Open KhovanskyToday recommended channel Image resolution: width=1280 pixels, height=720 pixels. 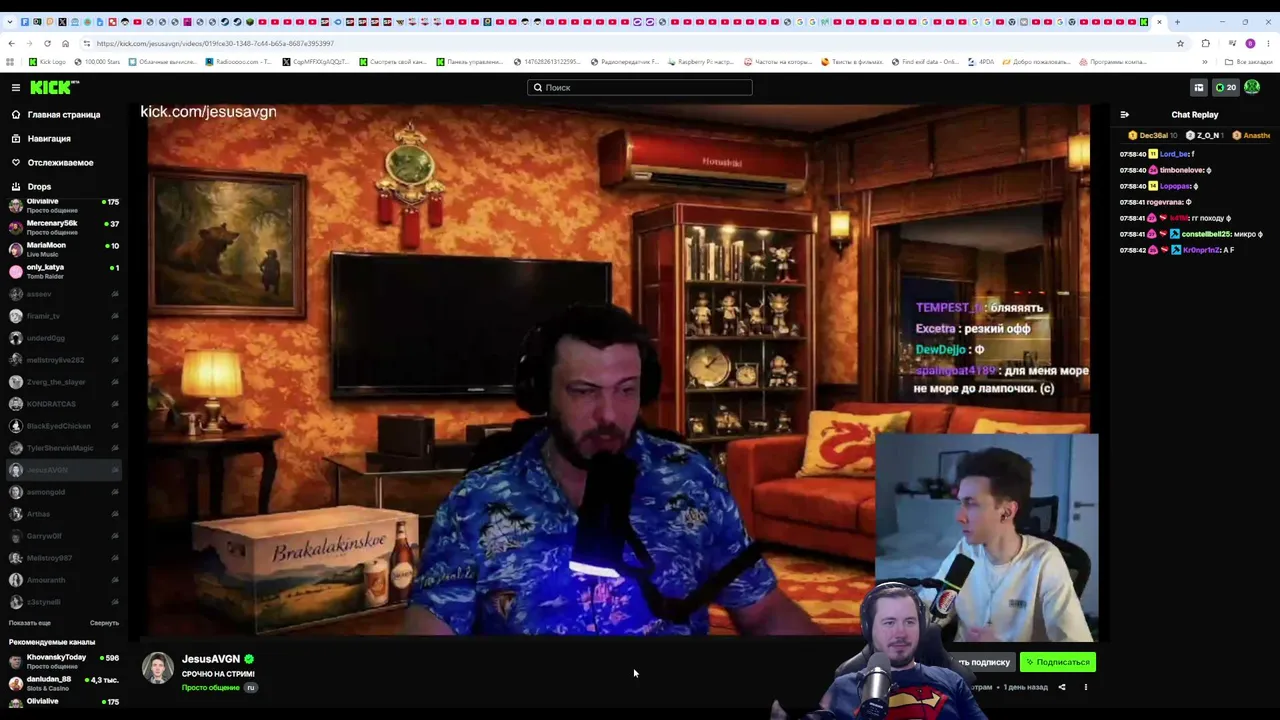pyautogui.click(x=64, y=661)
